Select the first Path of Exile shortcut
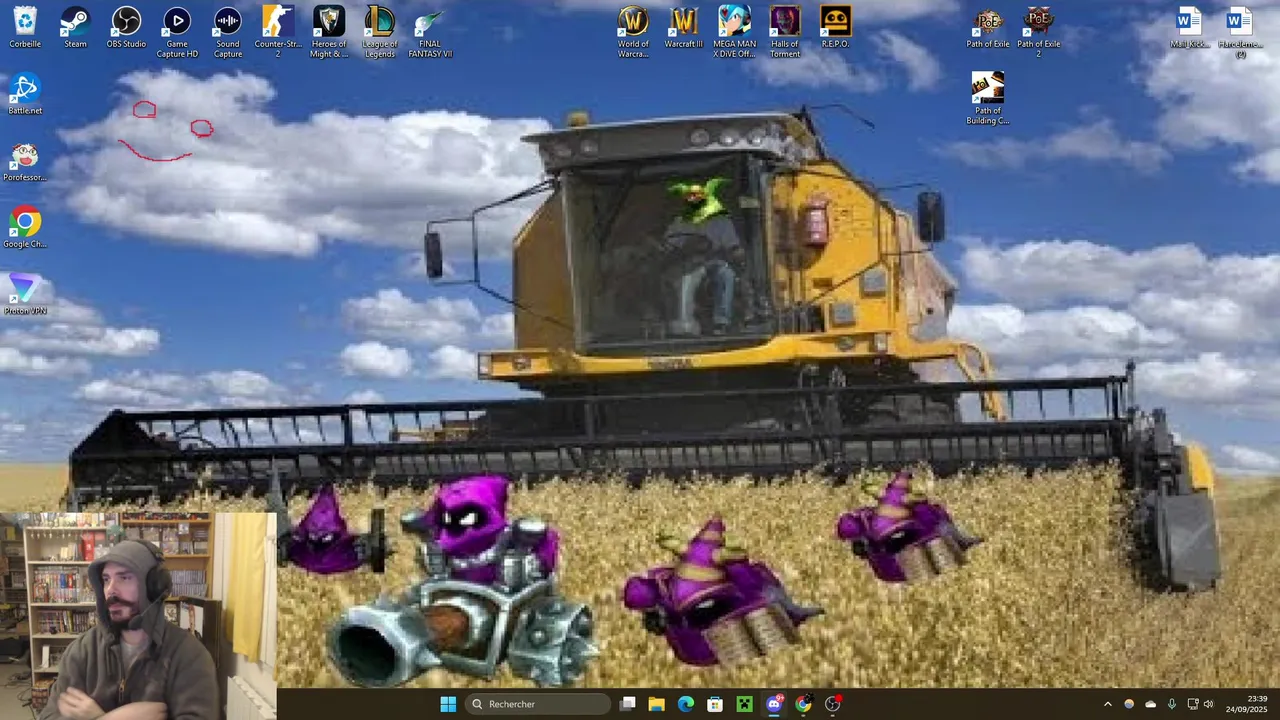 988,27
